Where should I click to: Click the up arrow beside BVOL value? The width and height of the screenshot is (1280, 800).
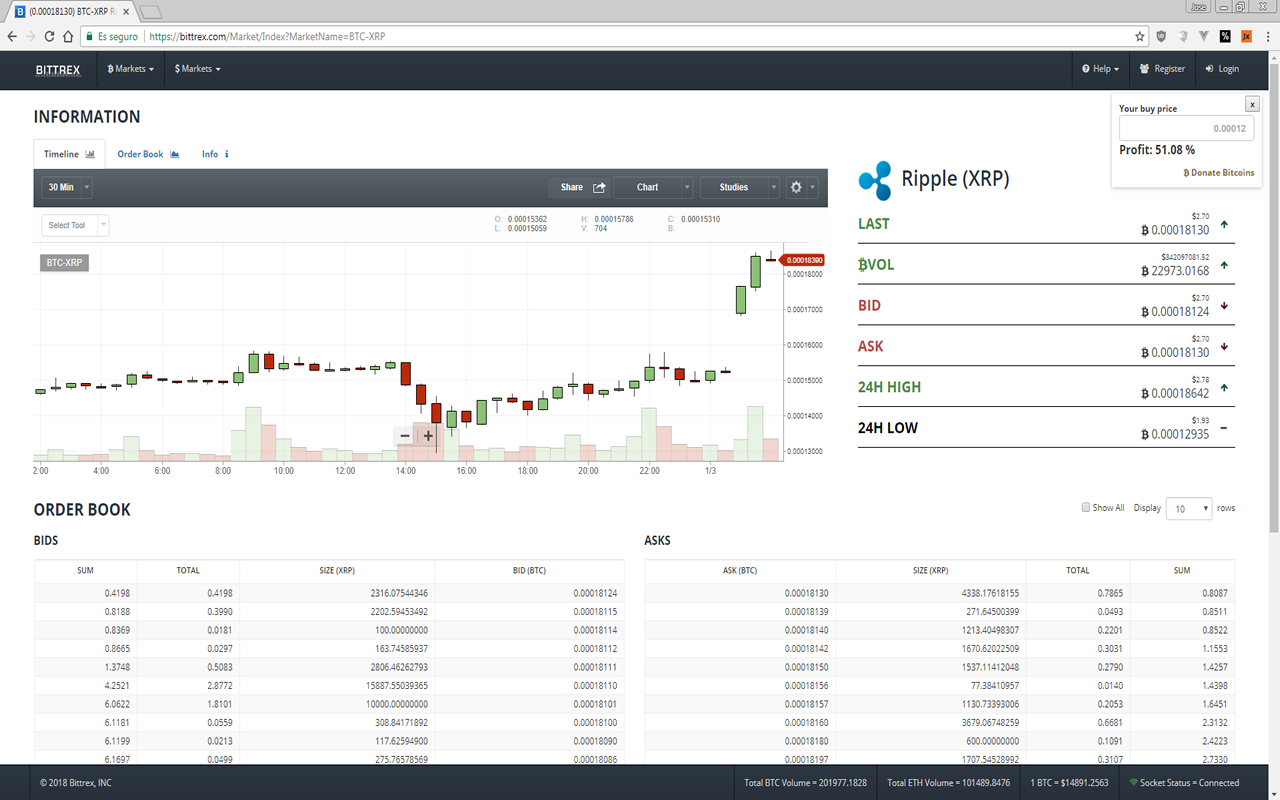point(1224,265)
